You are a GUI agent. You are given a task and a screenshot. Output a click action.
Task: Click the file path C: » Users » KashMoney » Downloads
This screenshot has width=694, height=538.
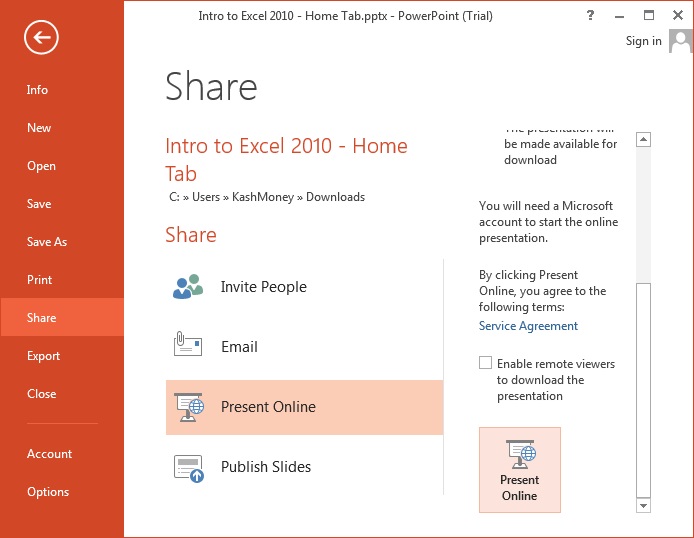tap(267, 197)
